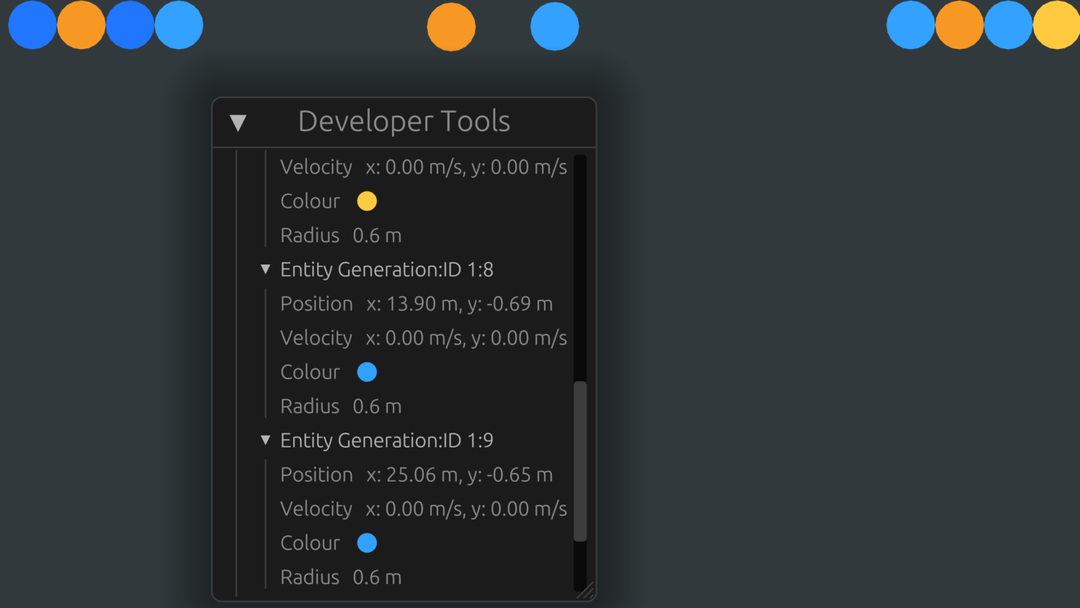Click the second dark blue ball in the left cluster
1080x608 pixels.
(130, 25)
